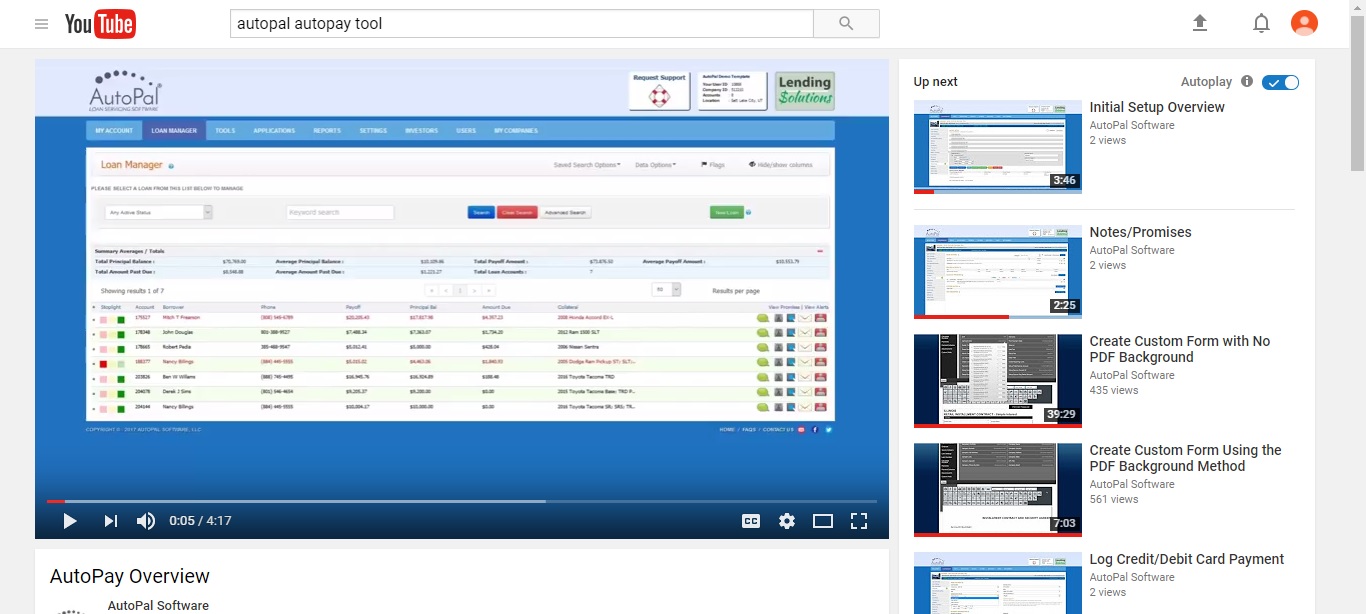Skip to the next video
Viewport: 1366px width, 614px height.
coord(110,521)
